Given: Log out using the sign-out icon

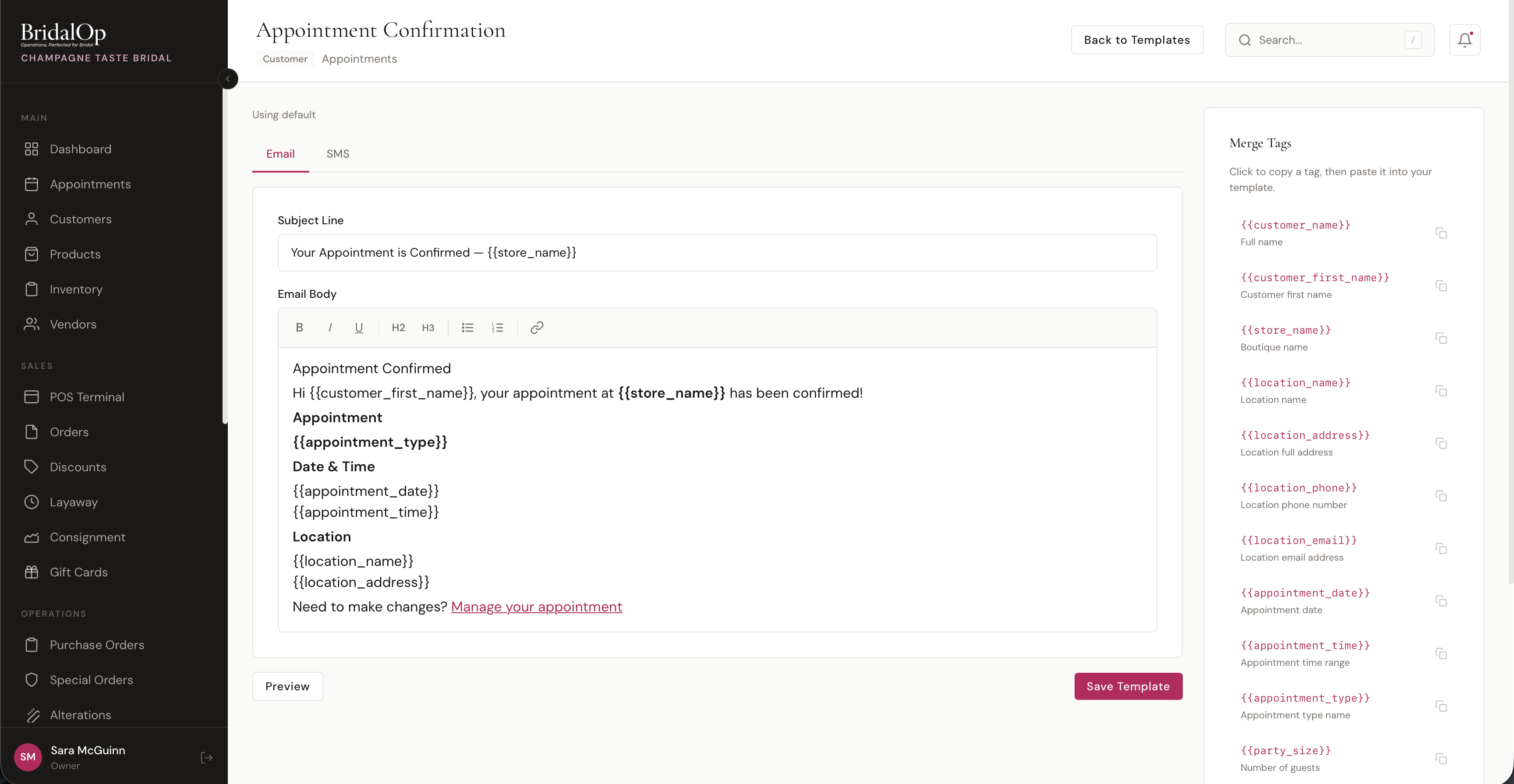Looking at the screenshot, I should coord(206,758).
